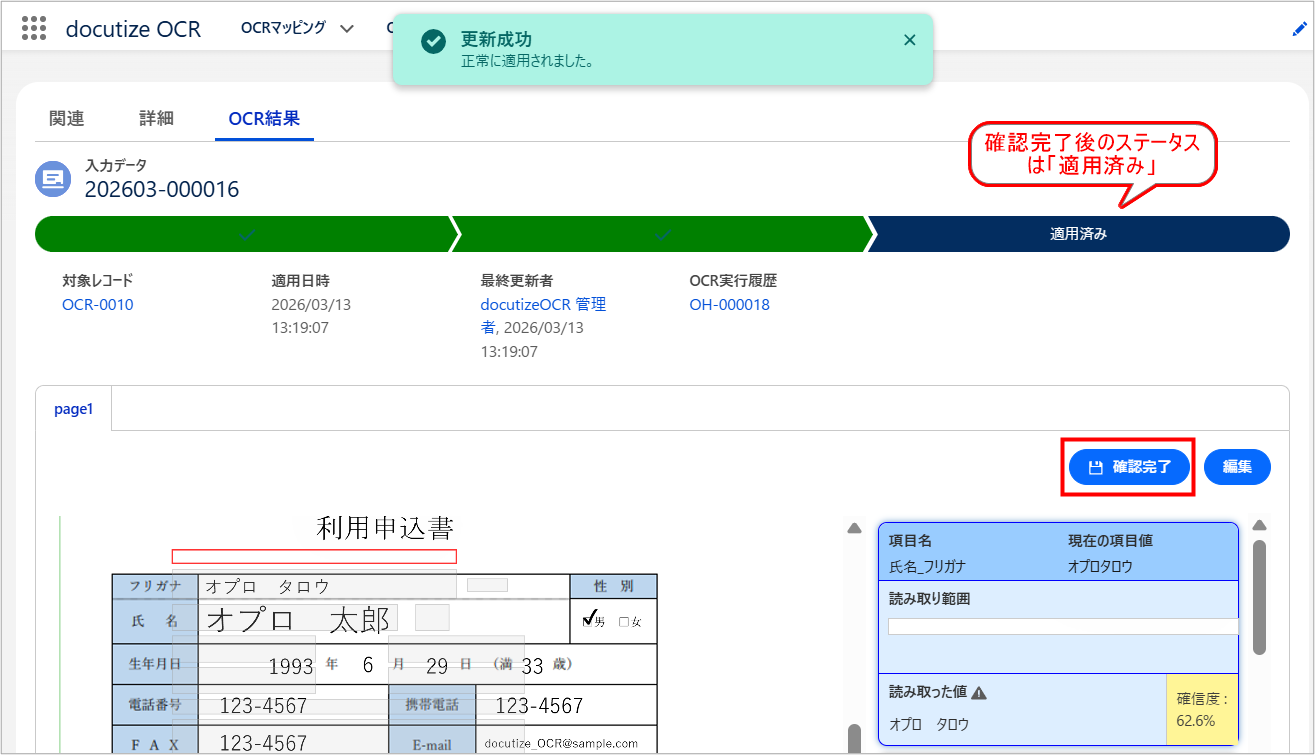Open the OCR-0010 target record link
The image size is (1315, 755).
(x=97, y=305)
